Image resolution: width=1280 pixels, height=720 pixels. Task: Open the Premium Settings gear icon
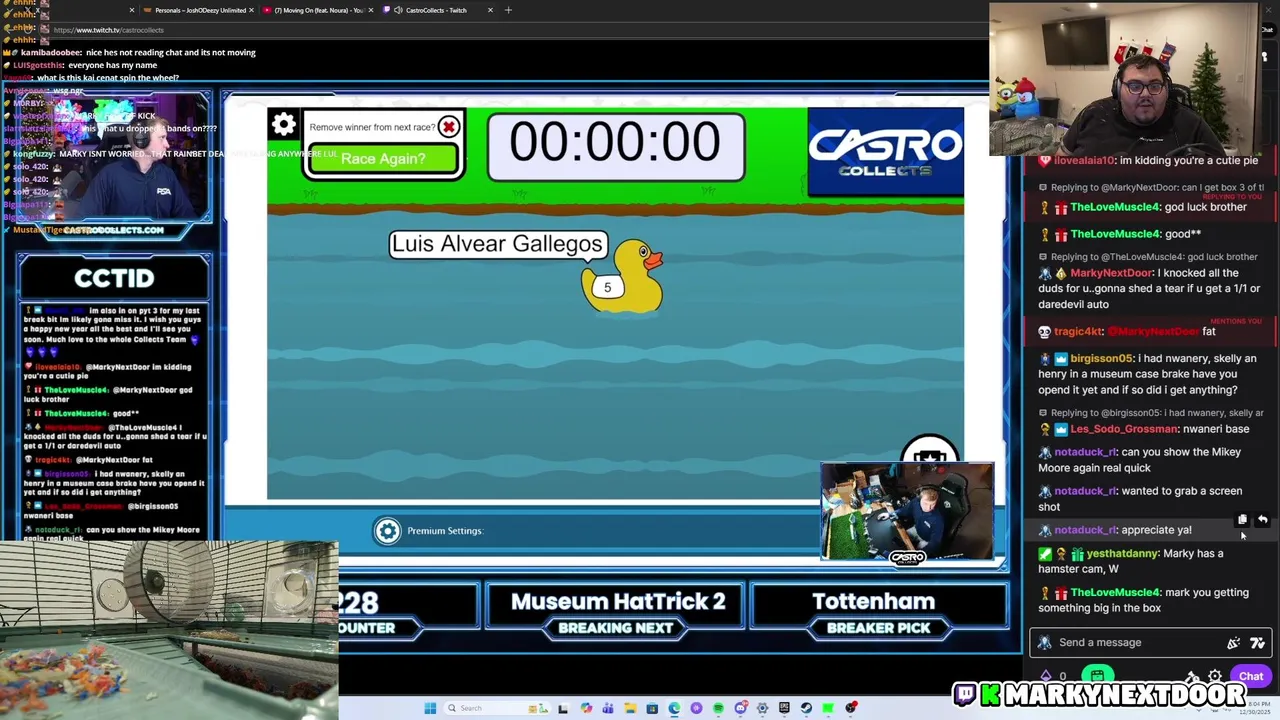[387, 531]
